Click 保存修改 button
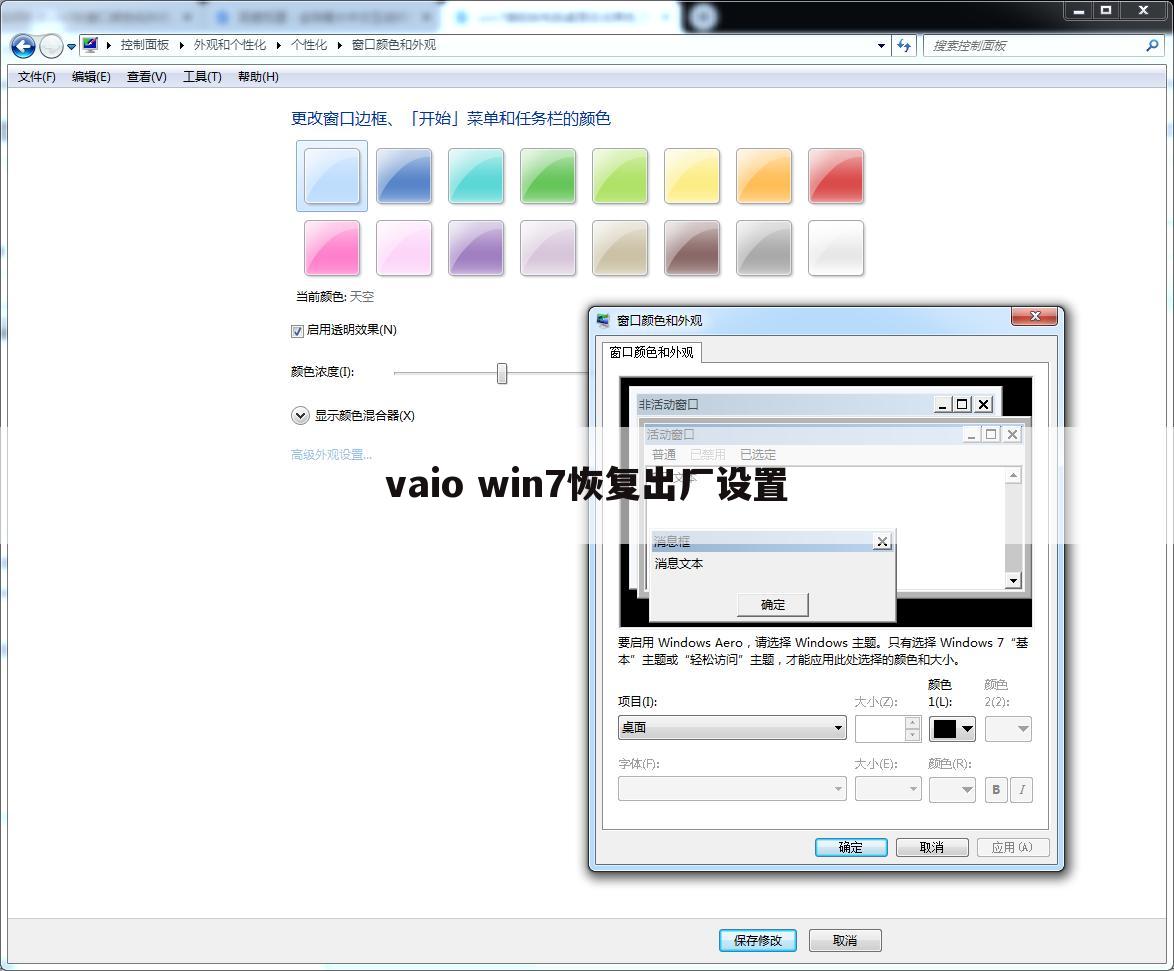Viewport: 1174px width, 971px height. (x=758, y=940)
